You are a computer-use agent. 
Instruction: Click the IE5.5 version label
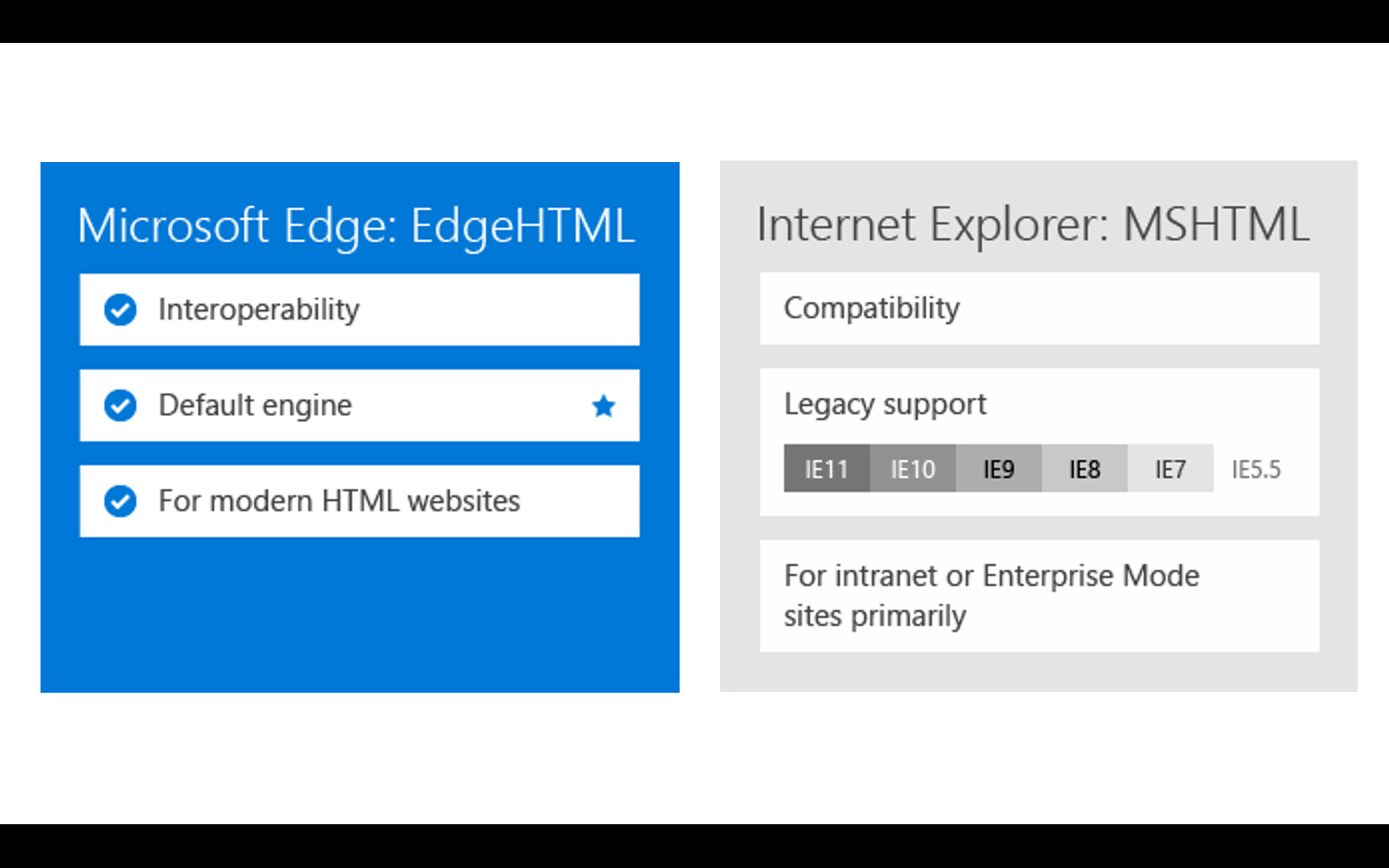point(1256,470)
